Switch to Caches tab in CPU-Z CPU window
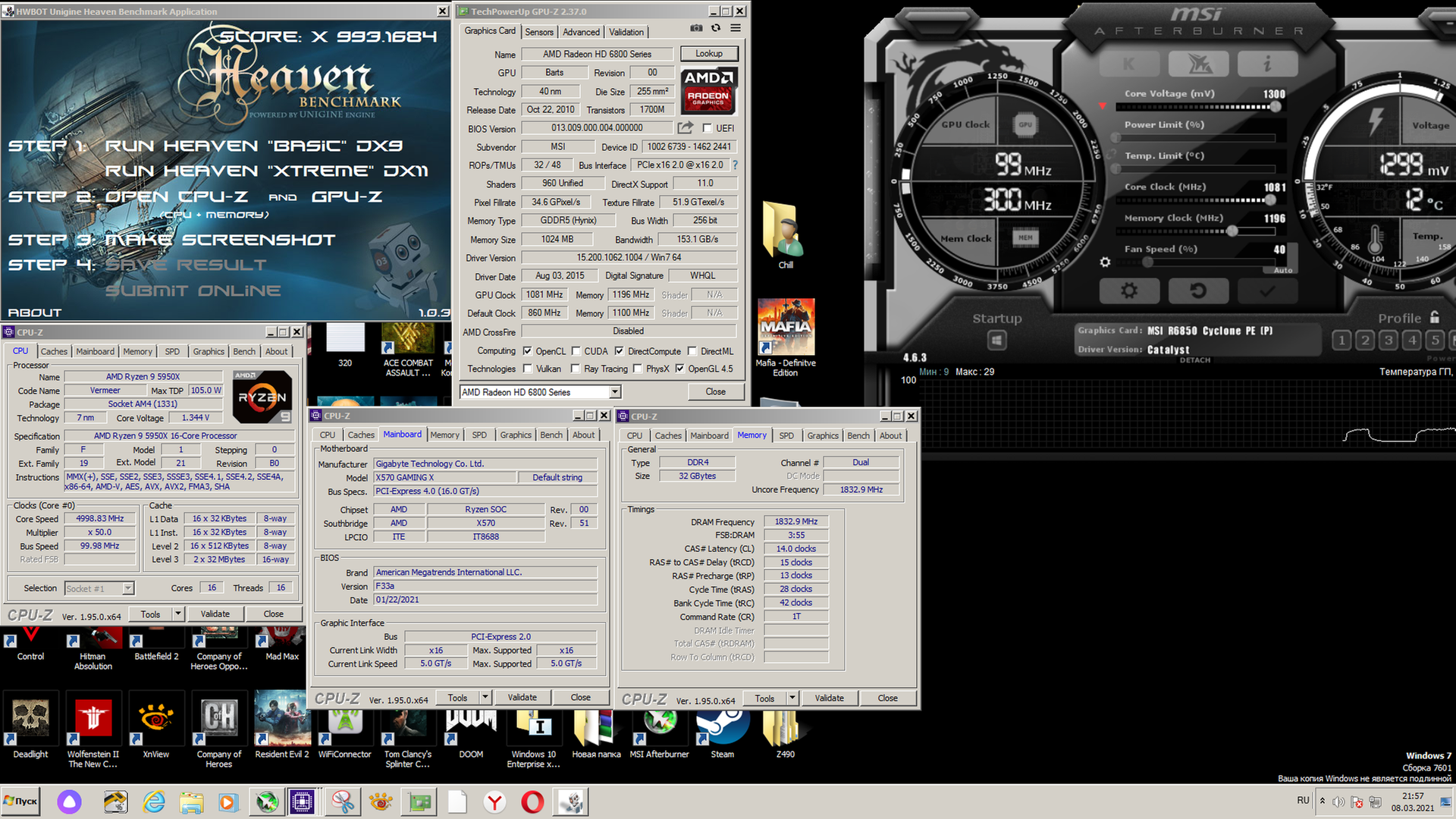Image resolution: width=1456 pixels, height=819 pixels. click(x=54, y=352)
